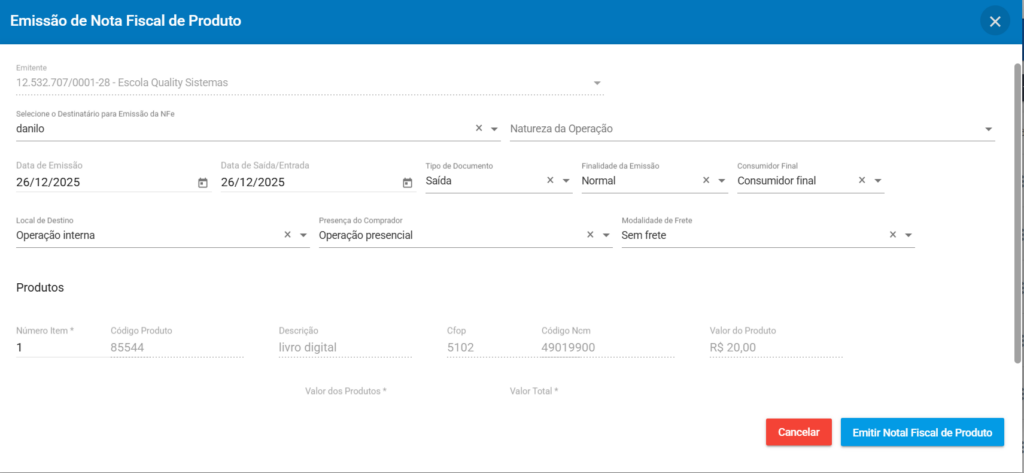Expand the Natureza da Operação dropdown
This screenshot has width=1024, height=473.
988,129
